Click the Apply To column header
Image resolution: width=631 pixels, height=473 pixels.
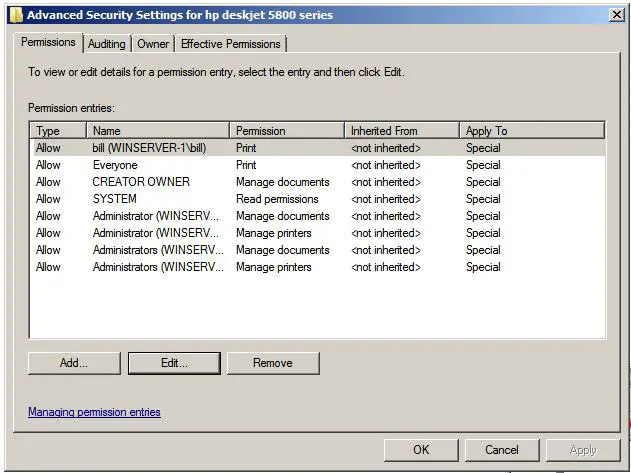[x=532, y=131]
